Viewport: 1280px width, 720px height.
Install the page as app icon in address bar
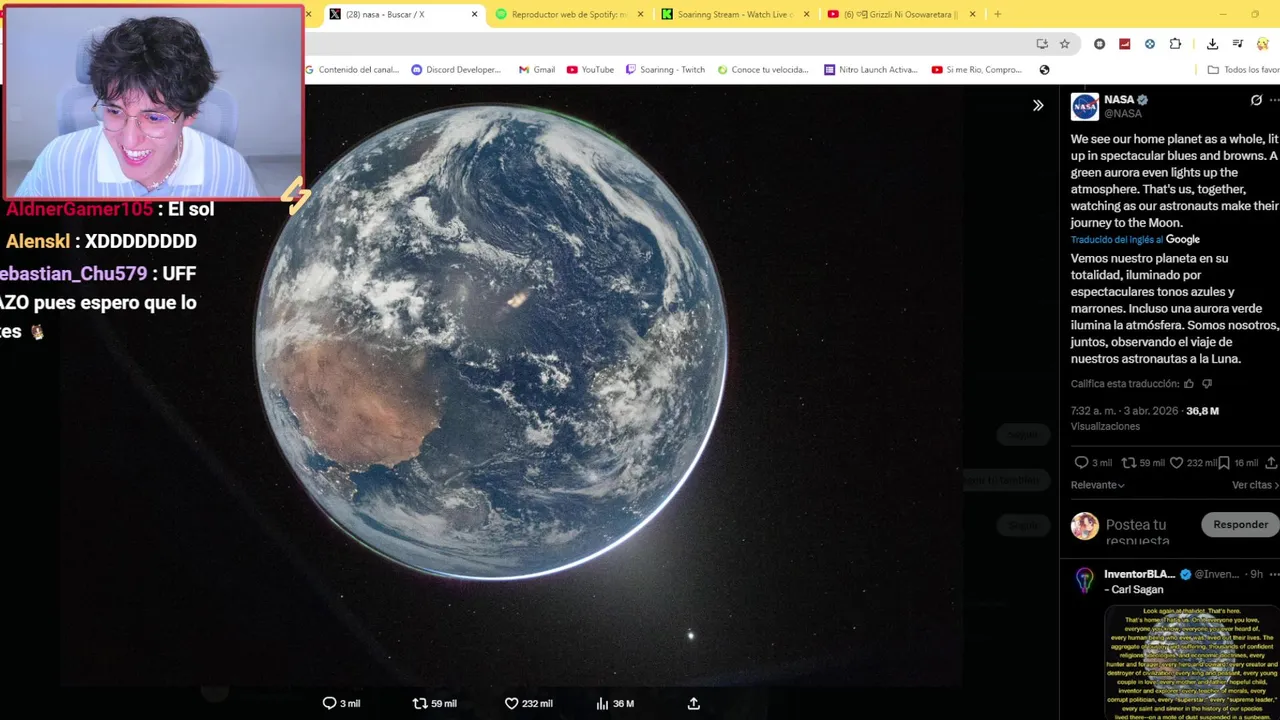[1042, 44]
